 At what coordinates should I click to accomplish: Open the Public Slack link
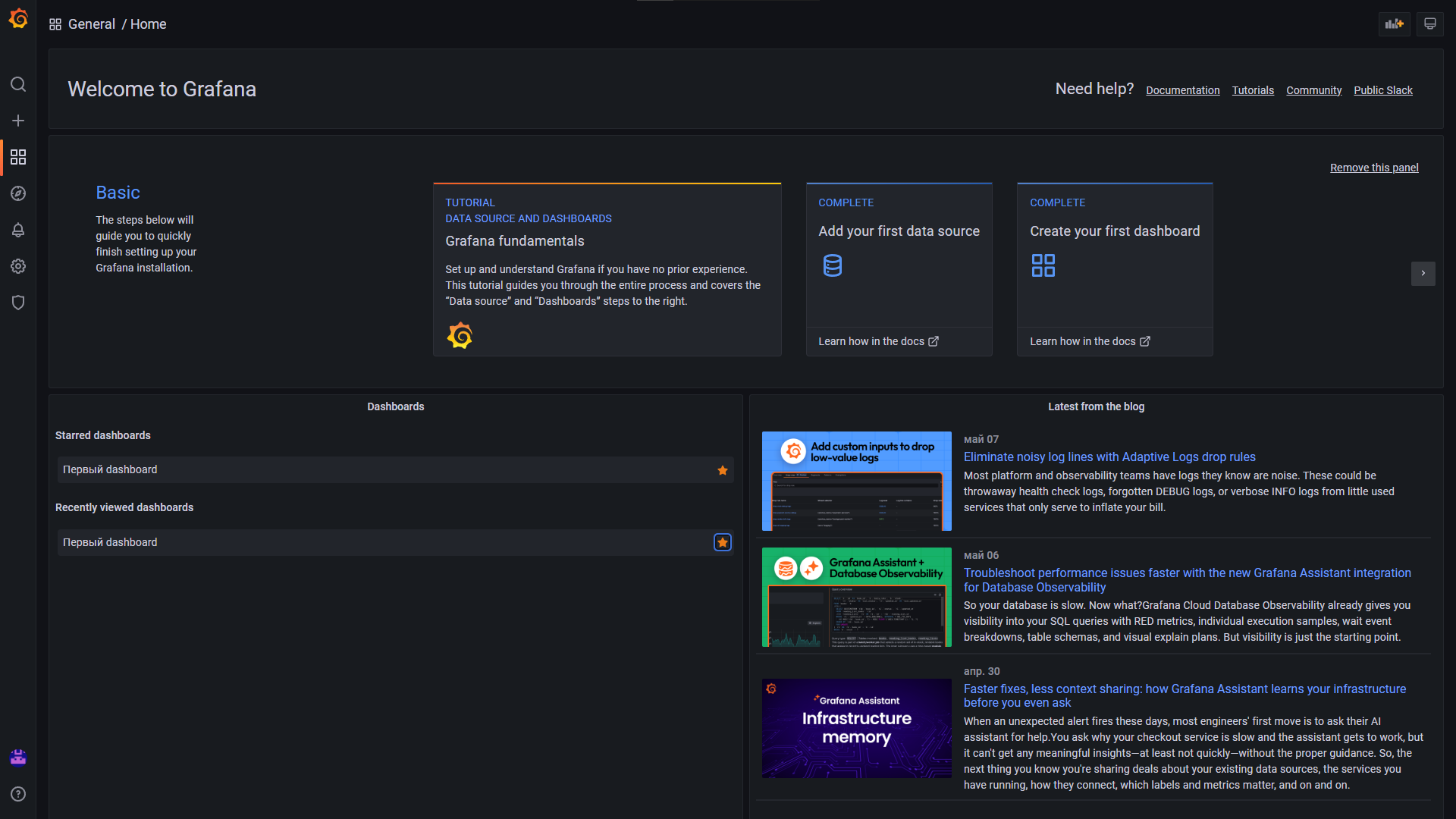1383,90
